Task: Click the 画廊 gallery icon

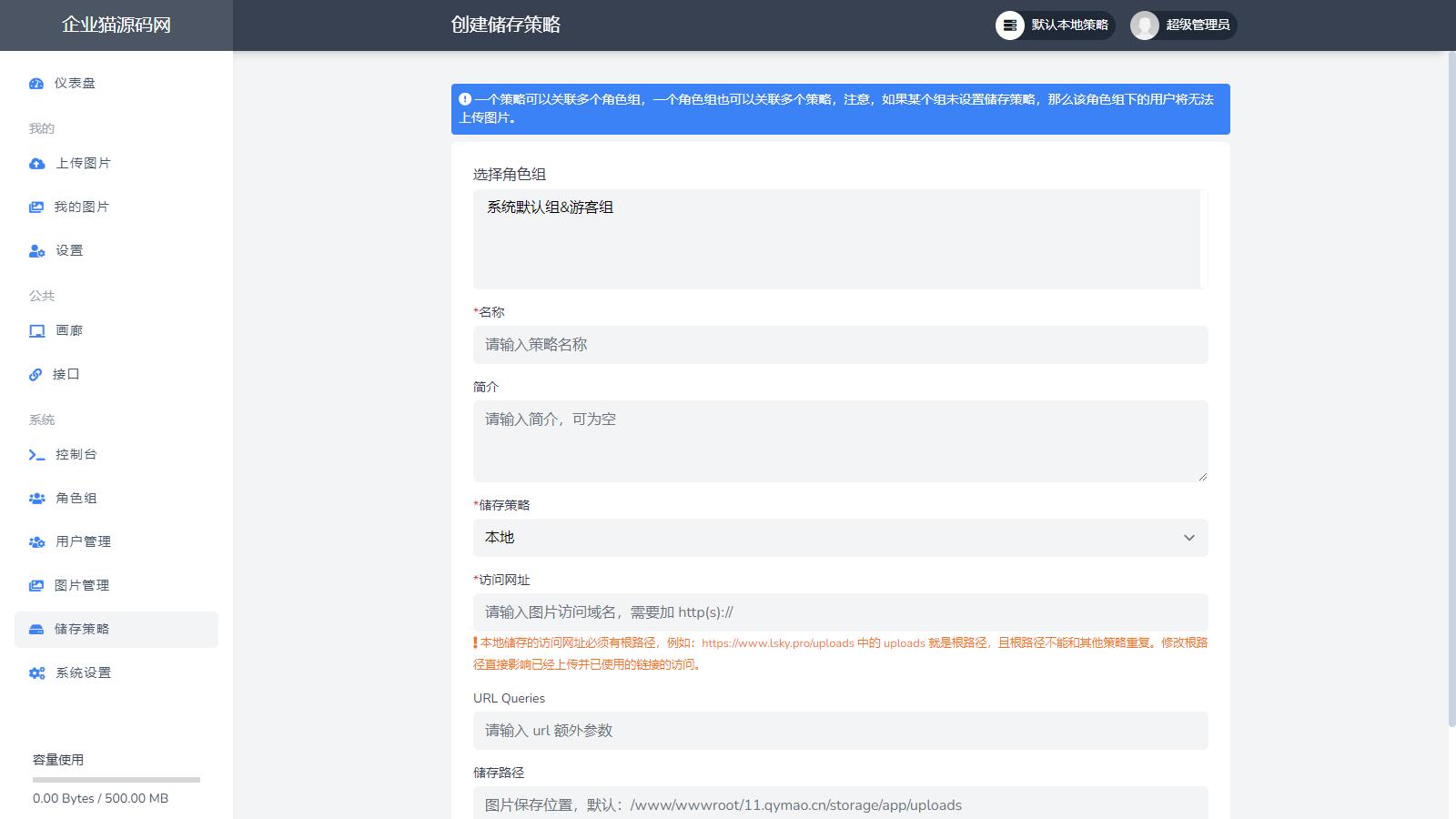Action: point(36,331)
